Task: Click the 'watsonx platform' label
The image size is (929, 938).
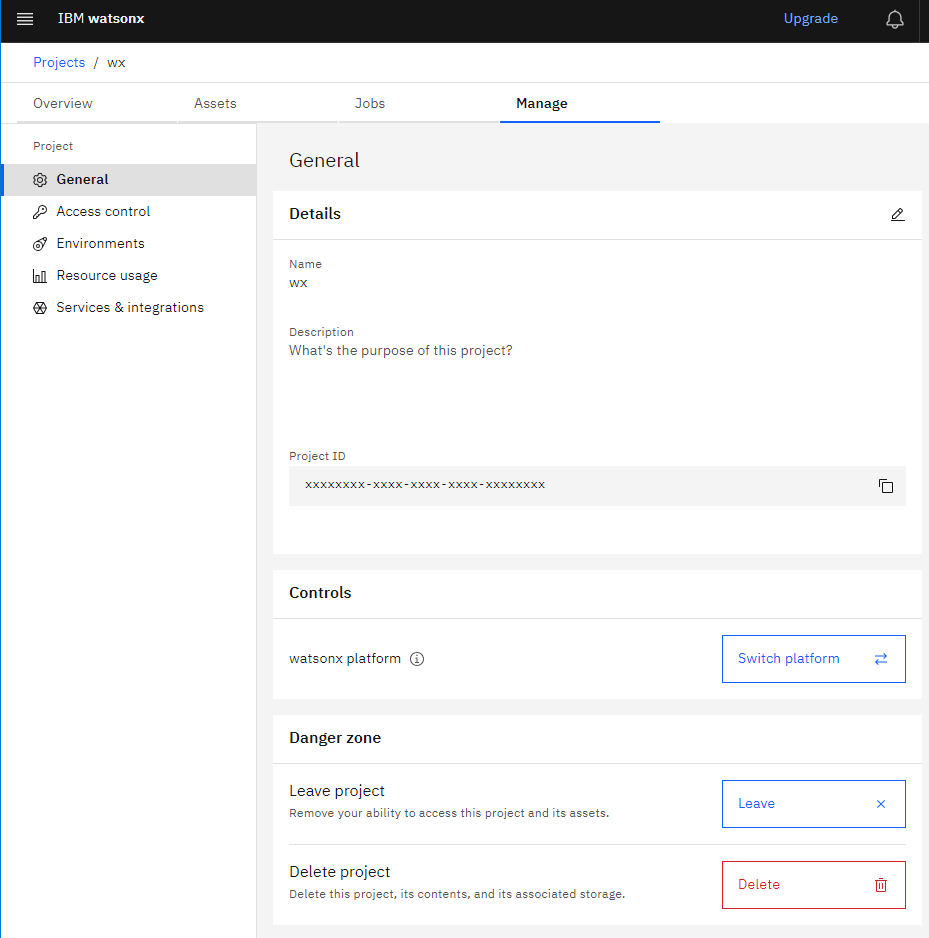Action: coord(345,659)
